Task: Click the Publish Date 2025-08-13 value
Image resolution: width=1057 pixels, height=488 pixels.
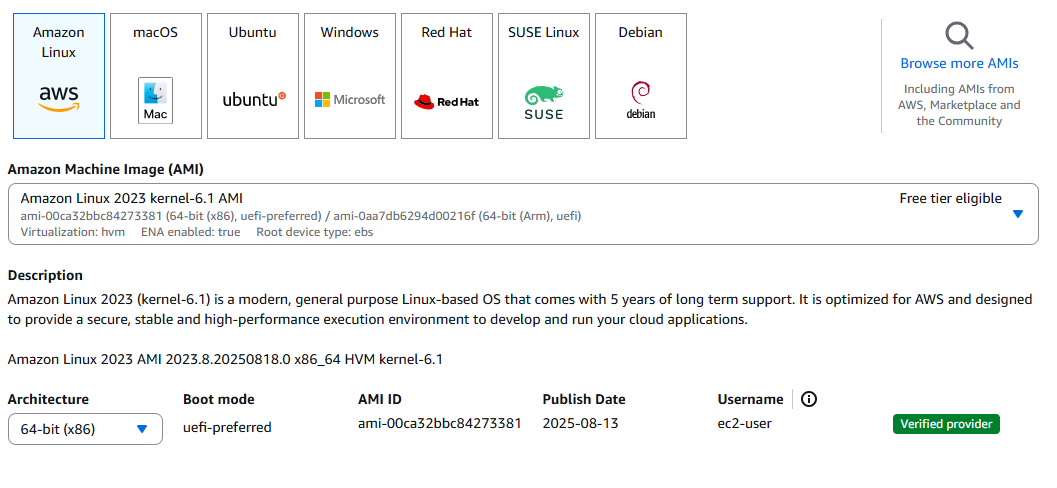Action: [x=580, y=423]
